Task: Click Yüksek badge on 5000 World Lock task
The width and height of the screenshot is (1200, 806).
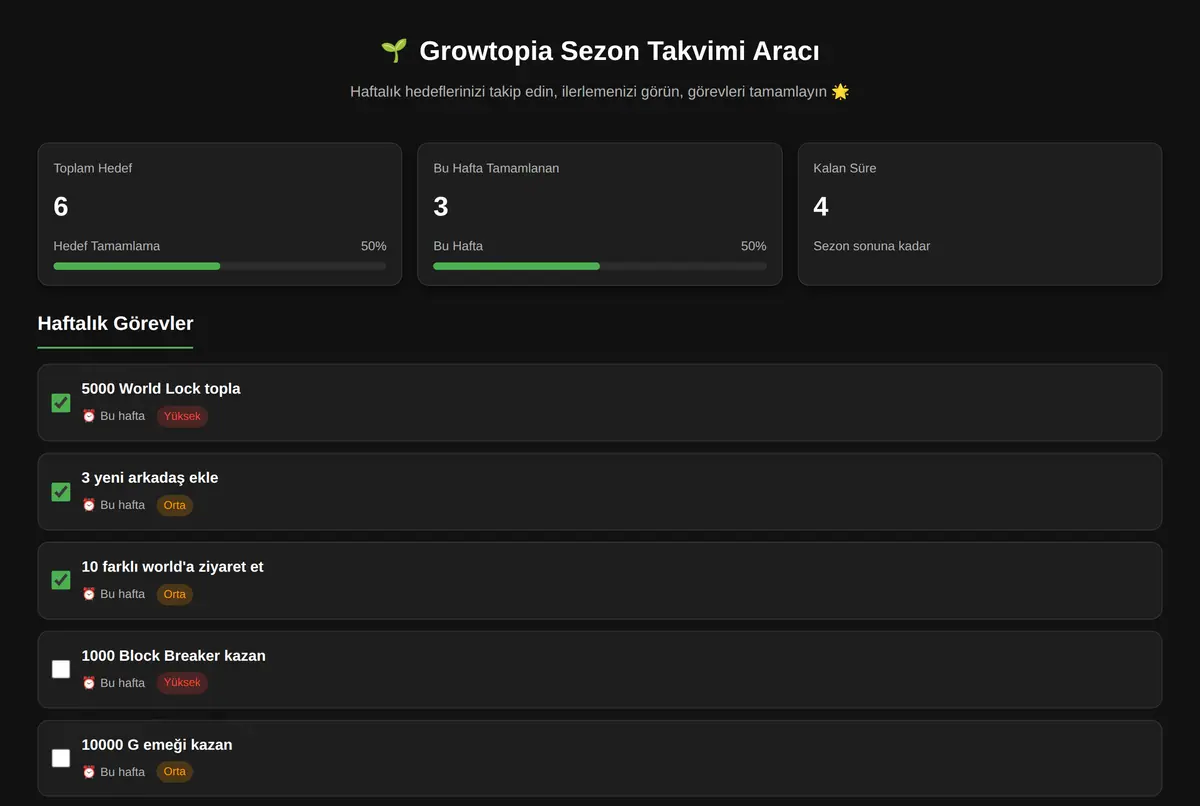Action: [182, 416]
